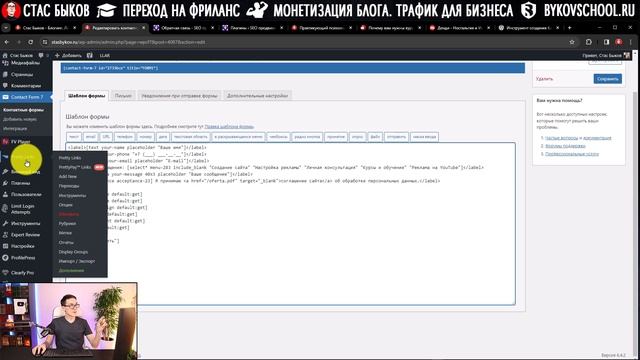Click the Limit Login Attempts sidebar icon
Image resolution: width=640 pixels, height=360 pixels.
pos(5,209)
